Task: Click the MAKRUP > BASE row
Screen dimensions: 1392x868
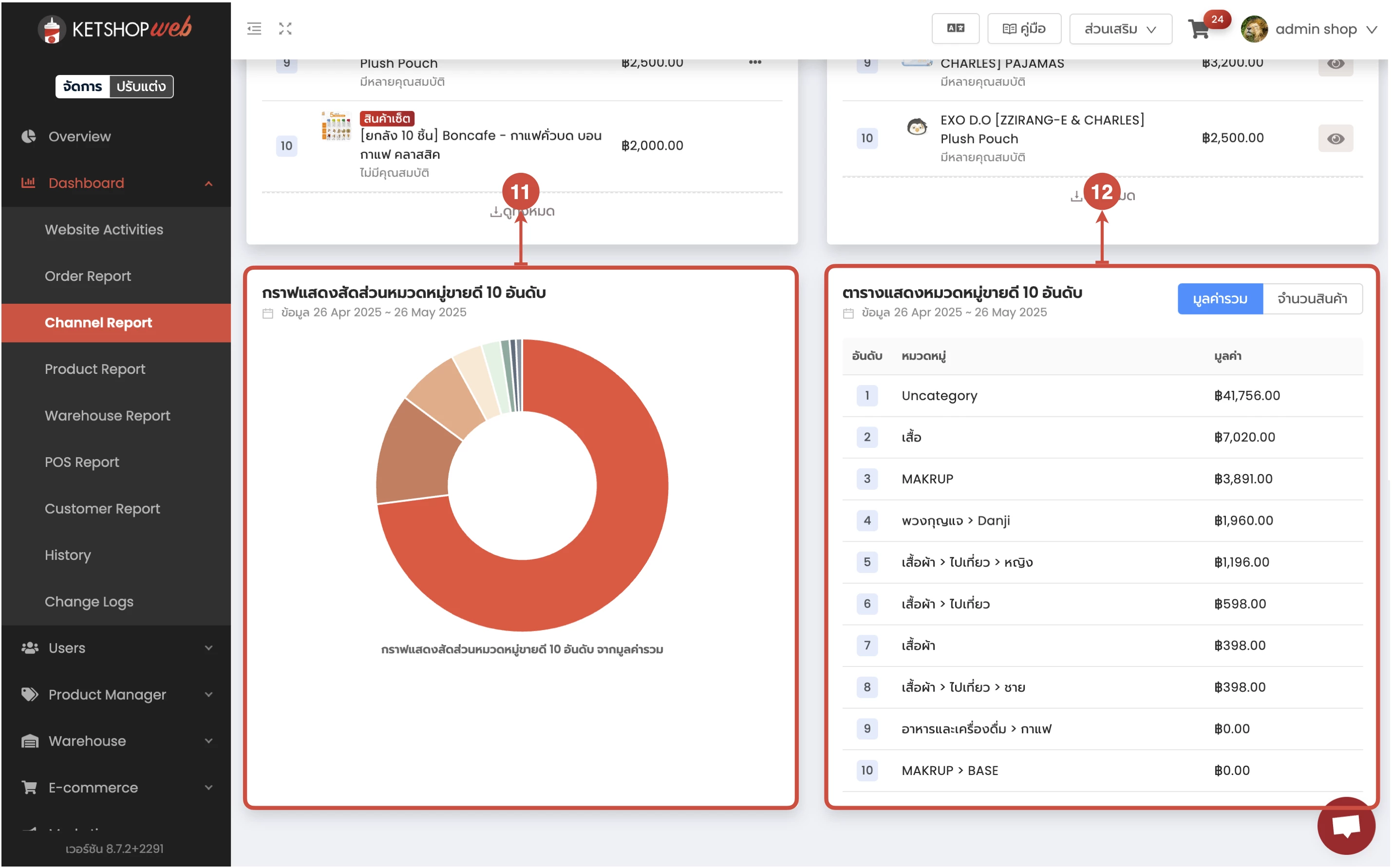Action: (1103, 771)
